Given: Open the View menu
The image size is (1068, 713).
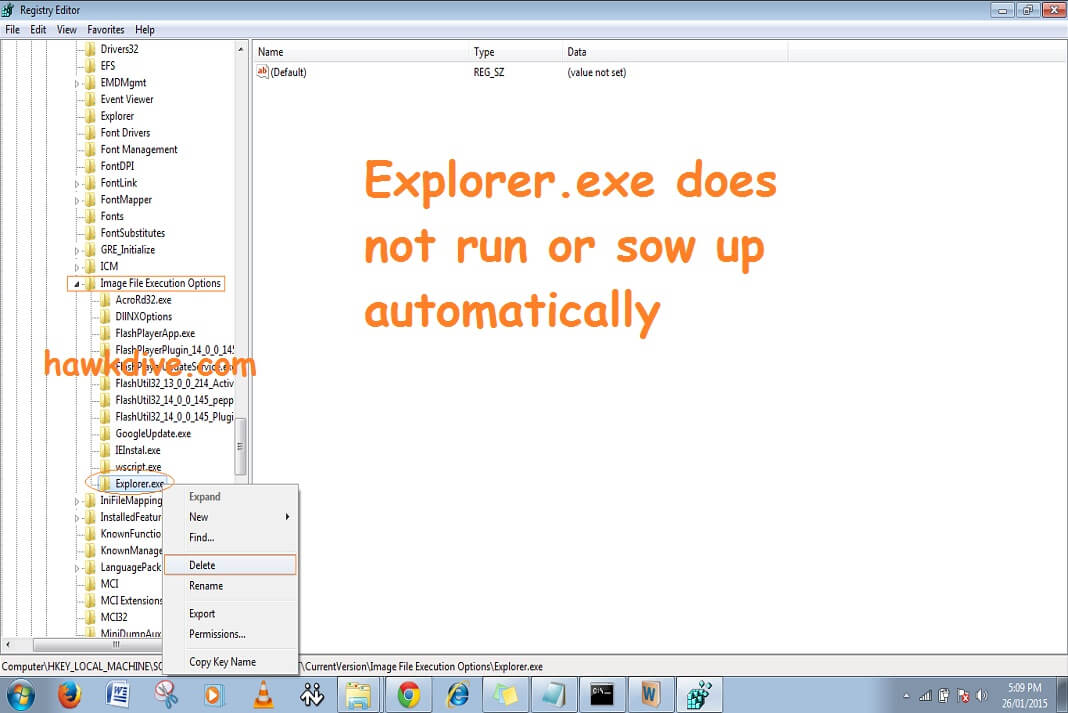Looking at the screenshot, I should [66, 30].
